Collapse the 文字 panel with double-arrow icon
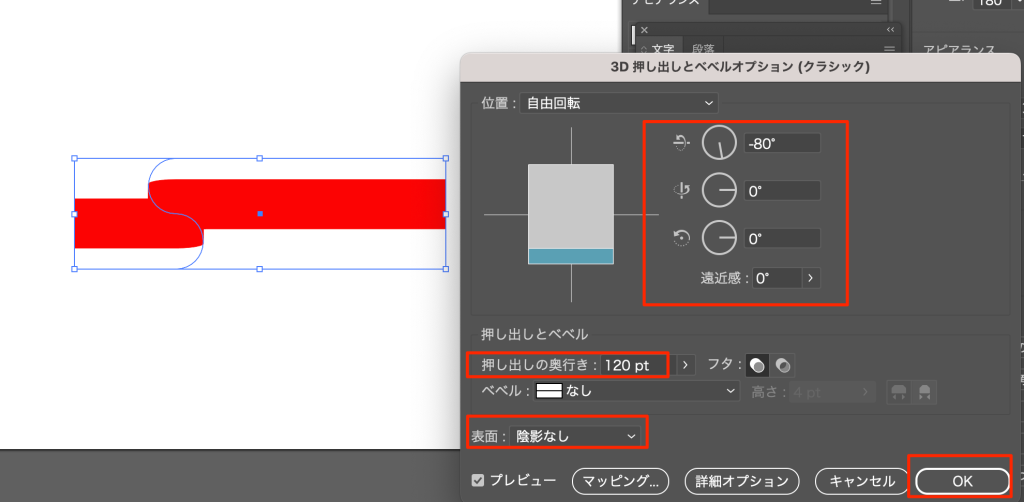Image resolution: width=1024 pixels, height=502 pixels. (x=890, y=30)
